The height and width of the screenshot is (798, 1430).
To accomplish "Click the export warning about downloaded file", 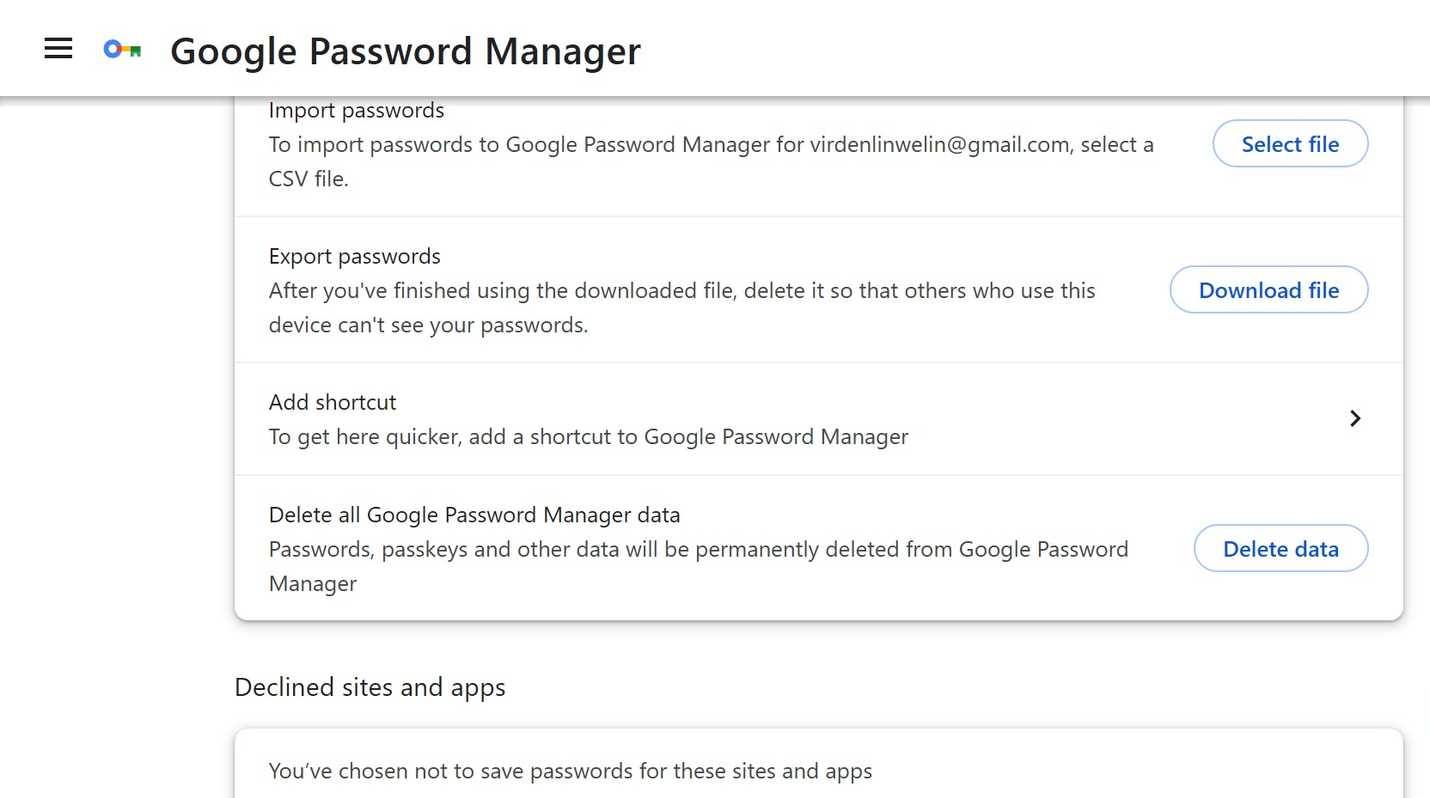I will coord(681,291).
